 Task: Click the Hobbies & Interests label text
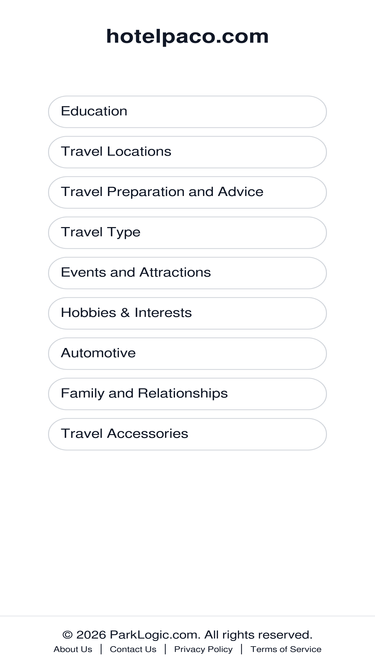(x=126, y=313)
